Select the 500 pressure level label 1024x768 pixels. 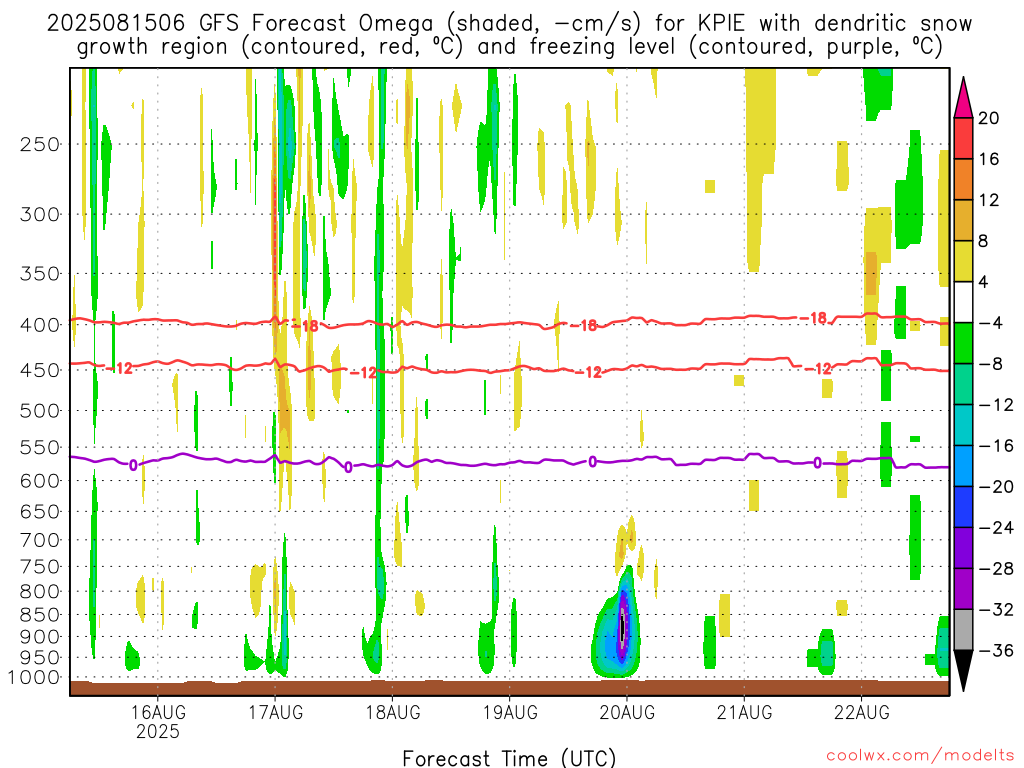[x=40, y=411]
